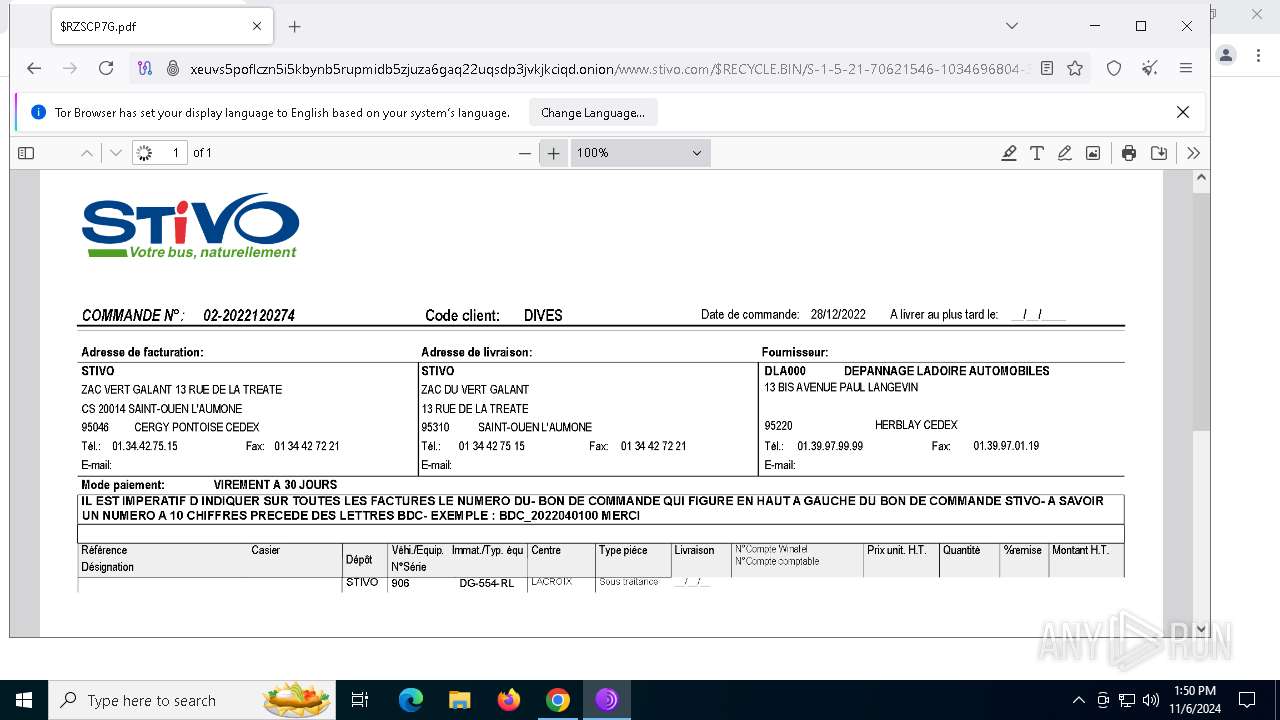Go back to previous page
This screenshot has height=720, width=1280.
pos(34,68)
